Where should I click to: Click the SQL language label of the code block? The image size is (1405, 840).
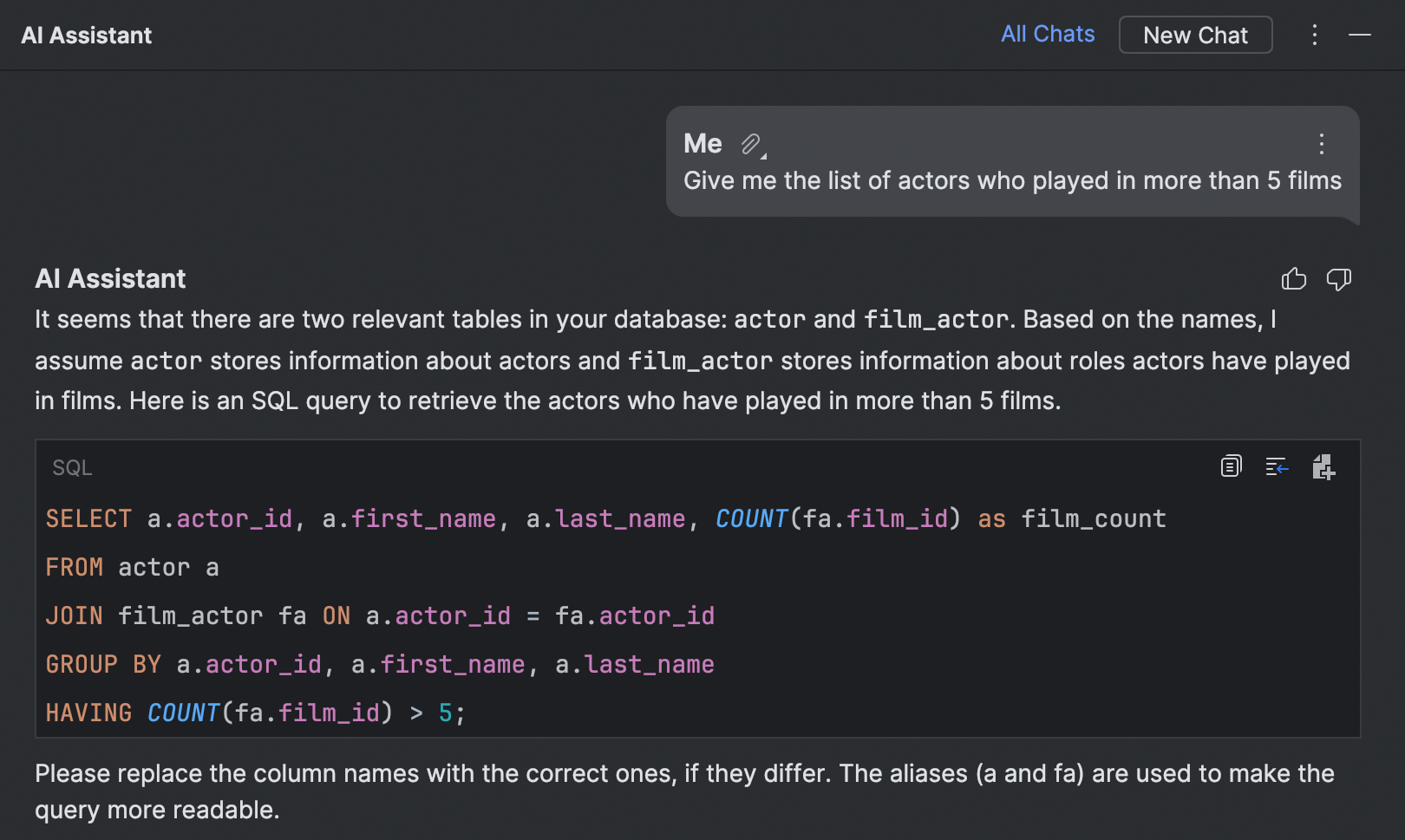pyautogui.click(x=72, y=468)
